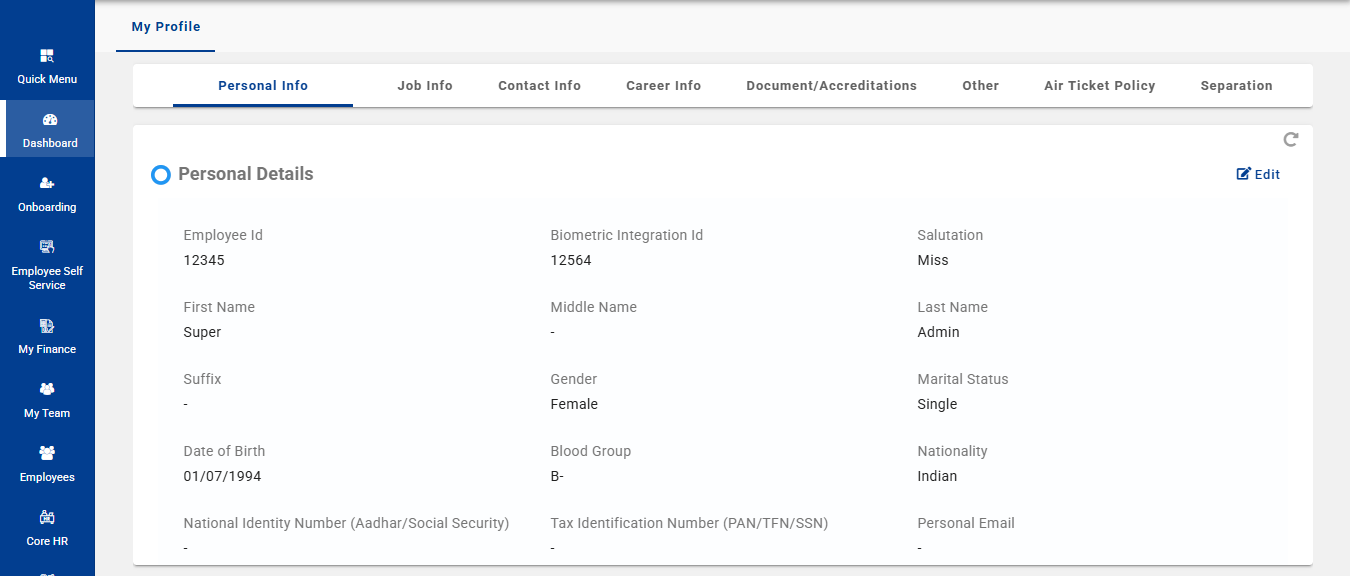
Task: Open Core HR from the sidebar
Action: [x=47, y=518]
